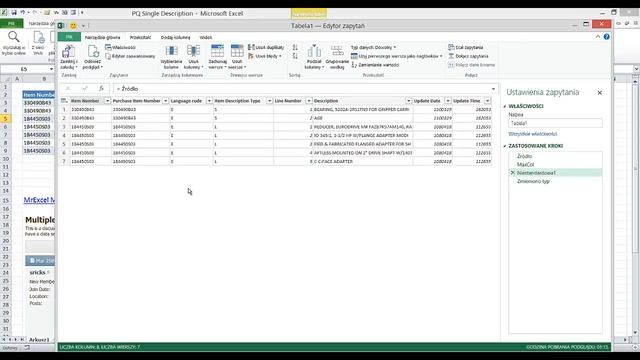Viewport: 640px width, 360px height.
Task: Open the Language code filter dropdown
Action: pos(209,100)
